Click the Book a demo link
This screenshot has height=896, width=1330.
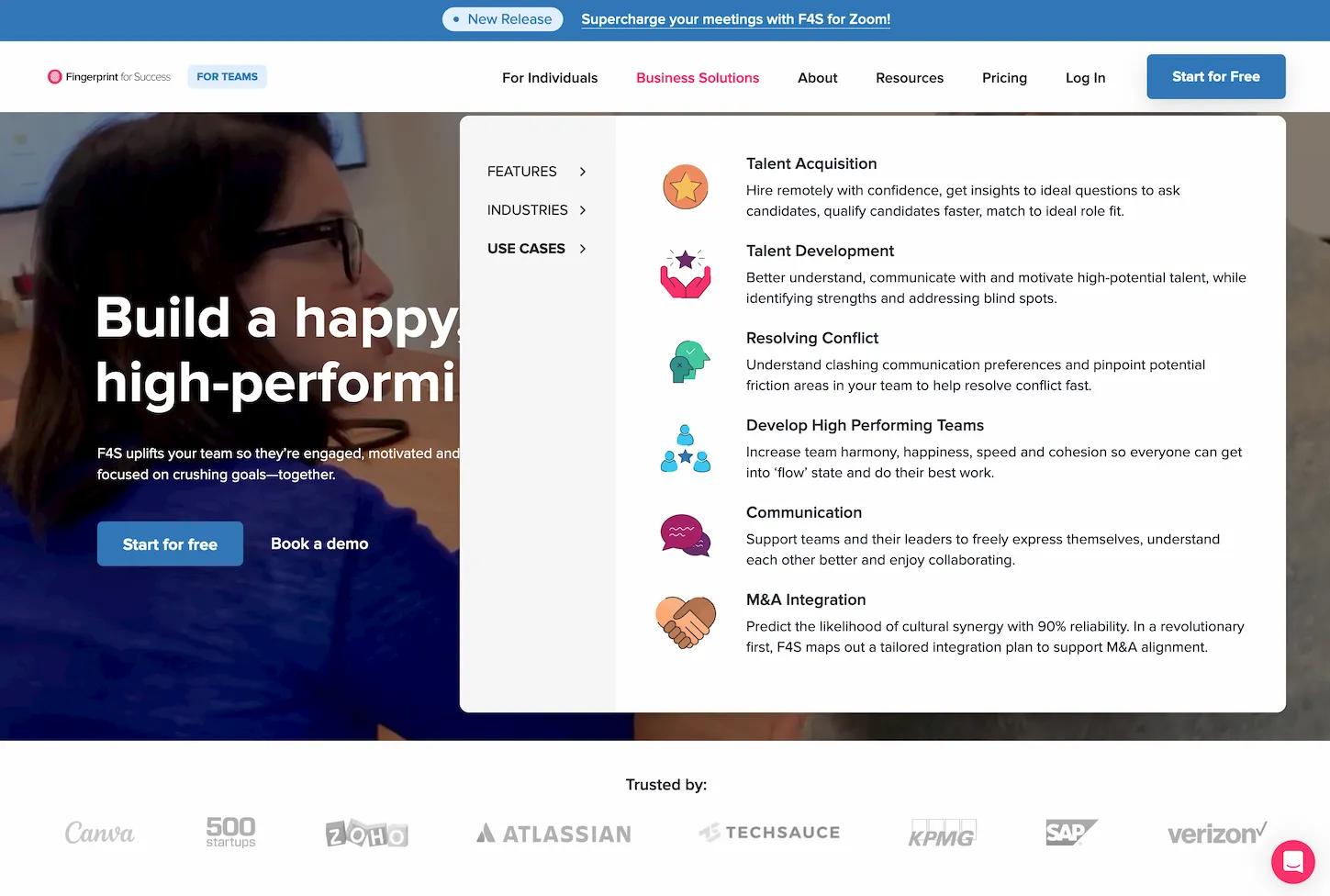tap(319, 543)
